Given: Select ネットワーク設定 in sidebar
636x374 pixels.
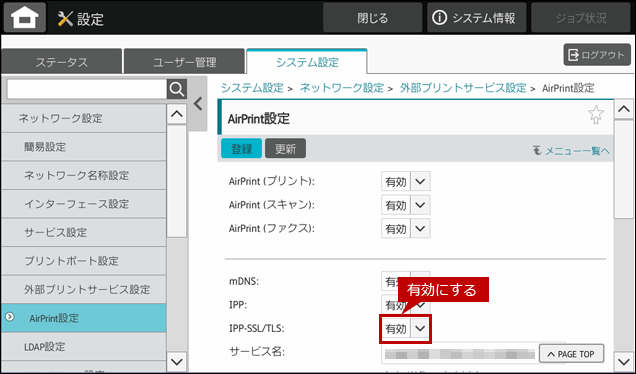Looking at the screenshot, I should click(x=84, y=118).
